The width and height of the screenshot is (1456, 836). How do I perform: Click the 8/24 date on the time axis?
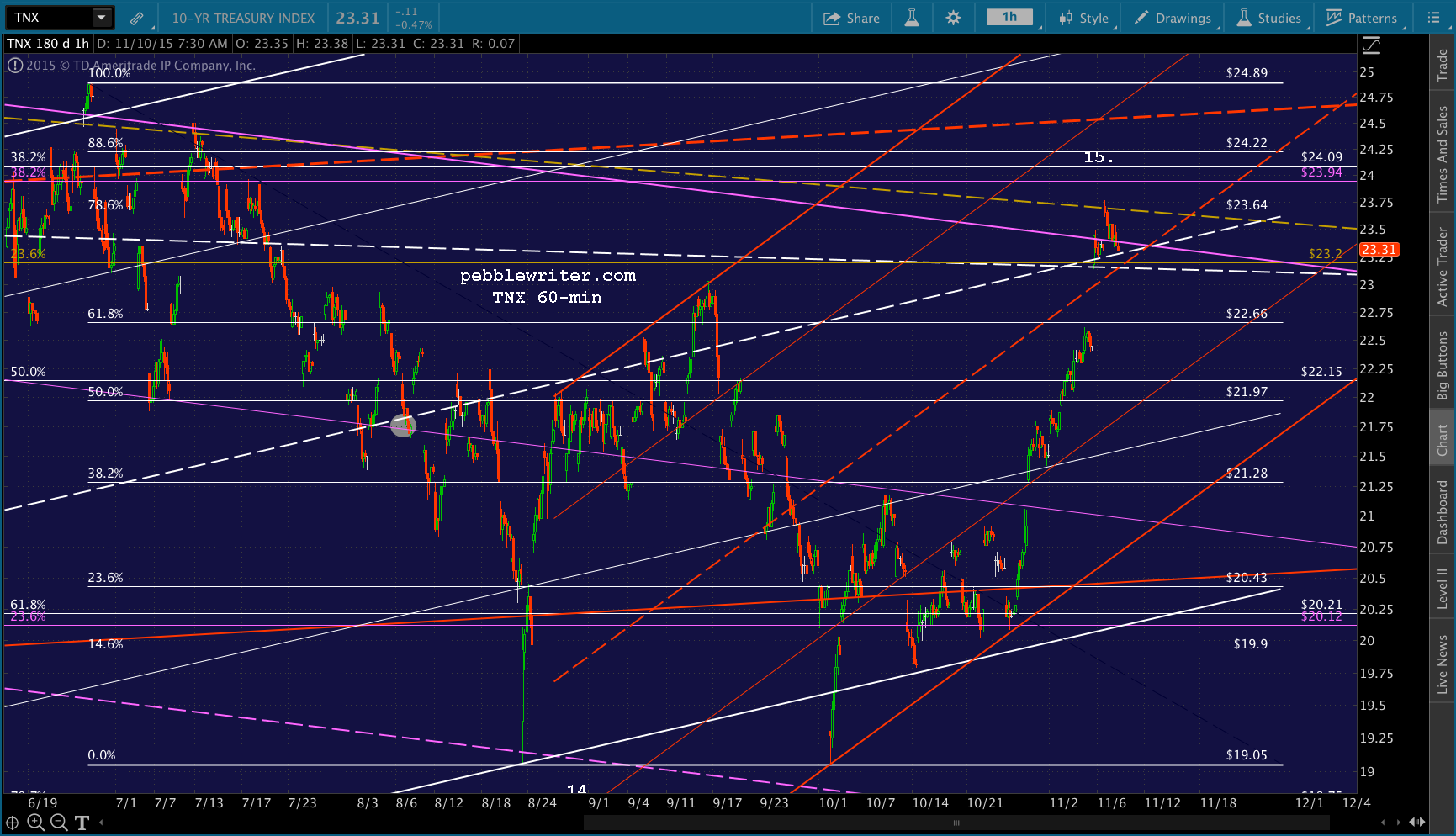pos(543,803)
